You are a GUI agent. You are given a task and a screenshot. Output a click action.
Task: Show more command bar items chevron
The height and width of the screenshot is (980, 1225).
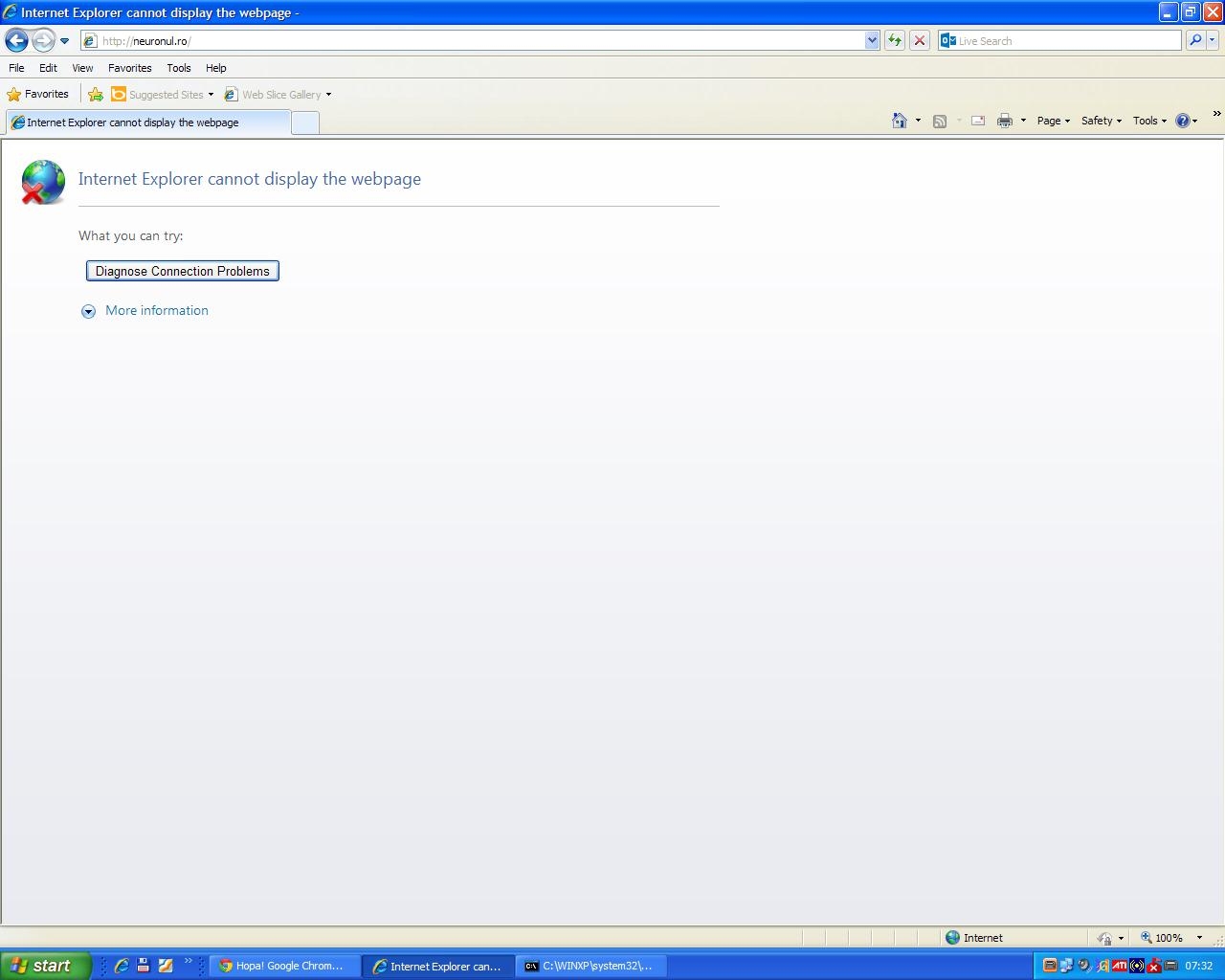pyautogui.click(x=1216, y=114)
